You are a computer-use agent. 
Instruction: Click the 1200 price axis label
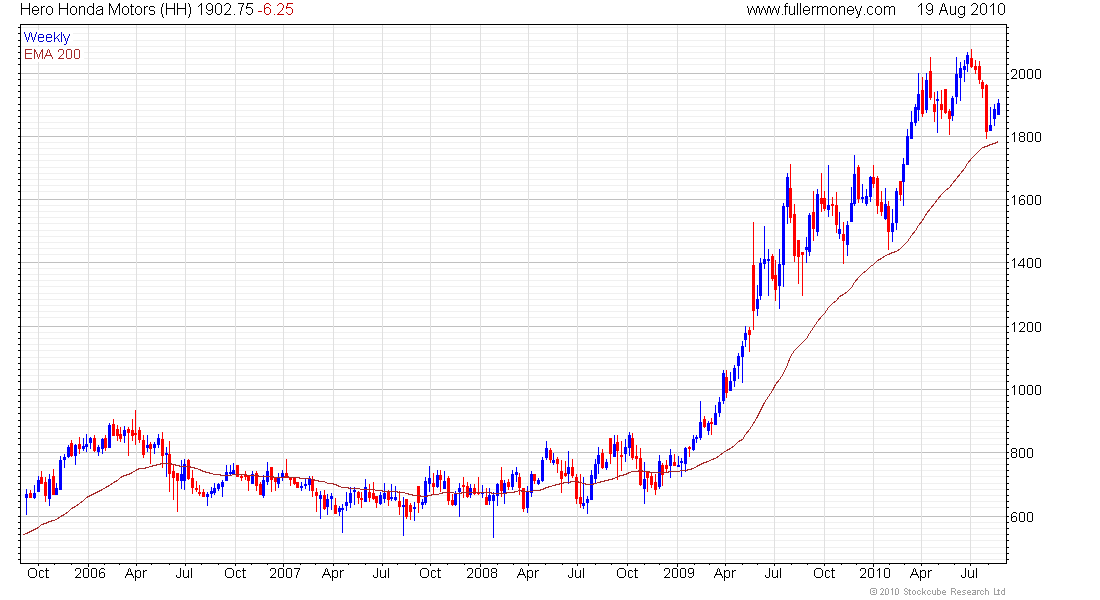coord(1026,327)
